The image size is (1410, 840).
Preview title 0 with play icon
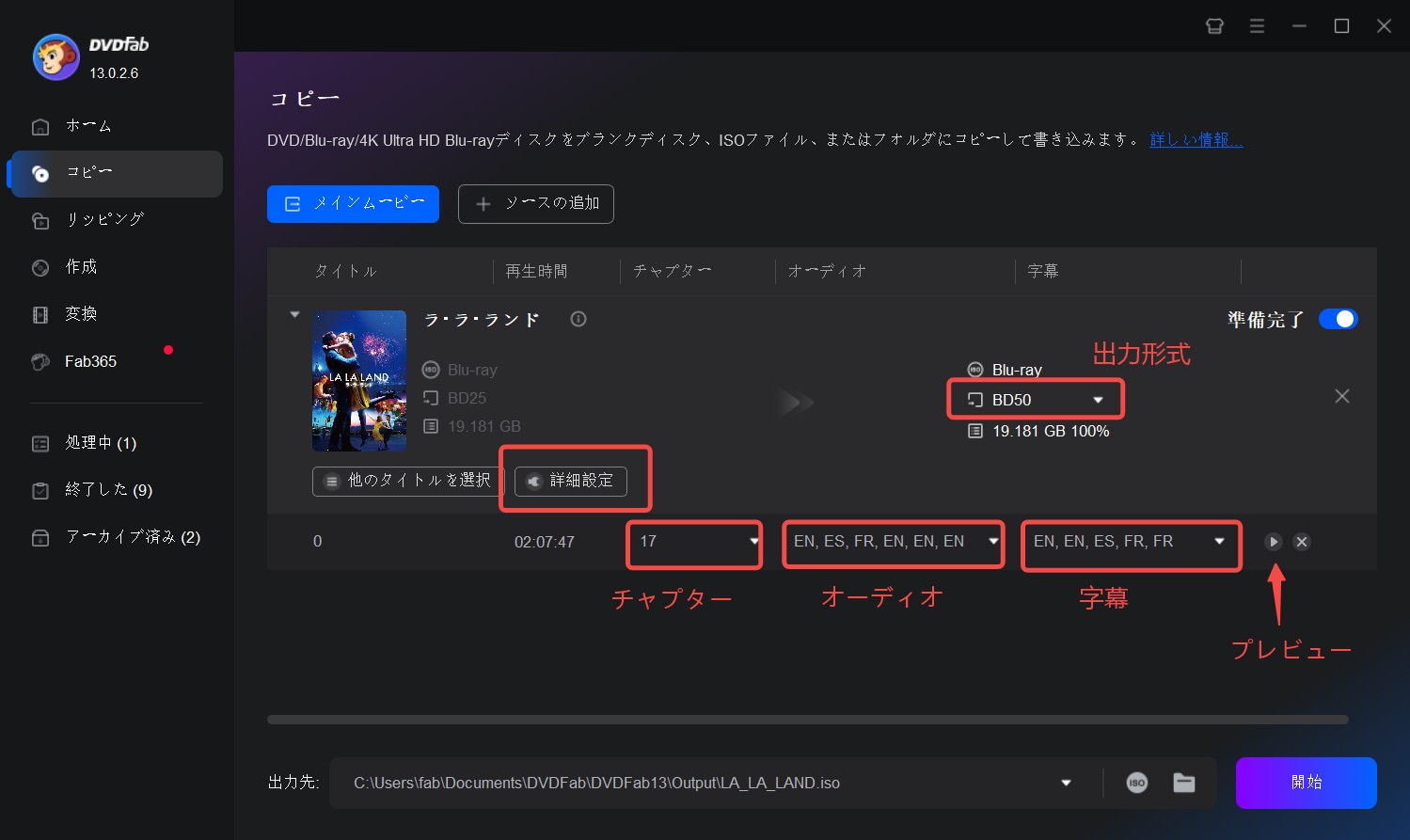pyautogui.click(x=1273, y=542)
